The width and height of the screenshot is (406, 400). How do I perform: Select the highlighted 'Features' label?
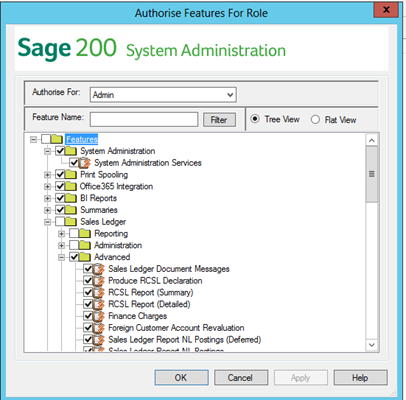(x=82, y=139)
